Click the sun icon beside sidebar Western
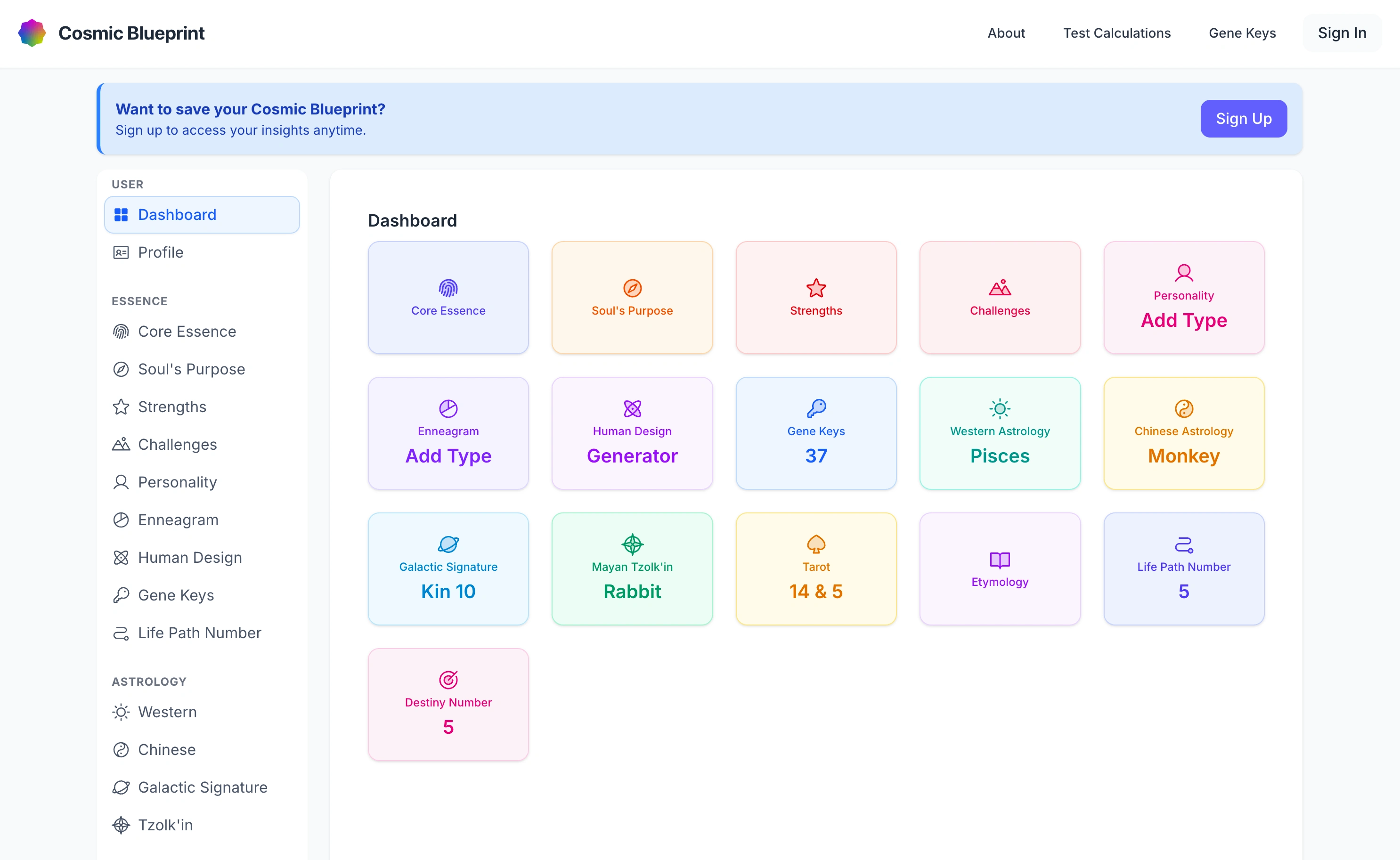Screen dimensions: 1400x860 click(121, 712)
